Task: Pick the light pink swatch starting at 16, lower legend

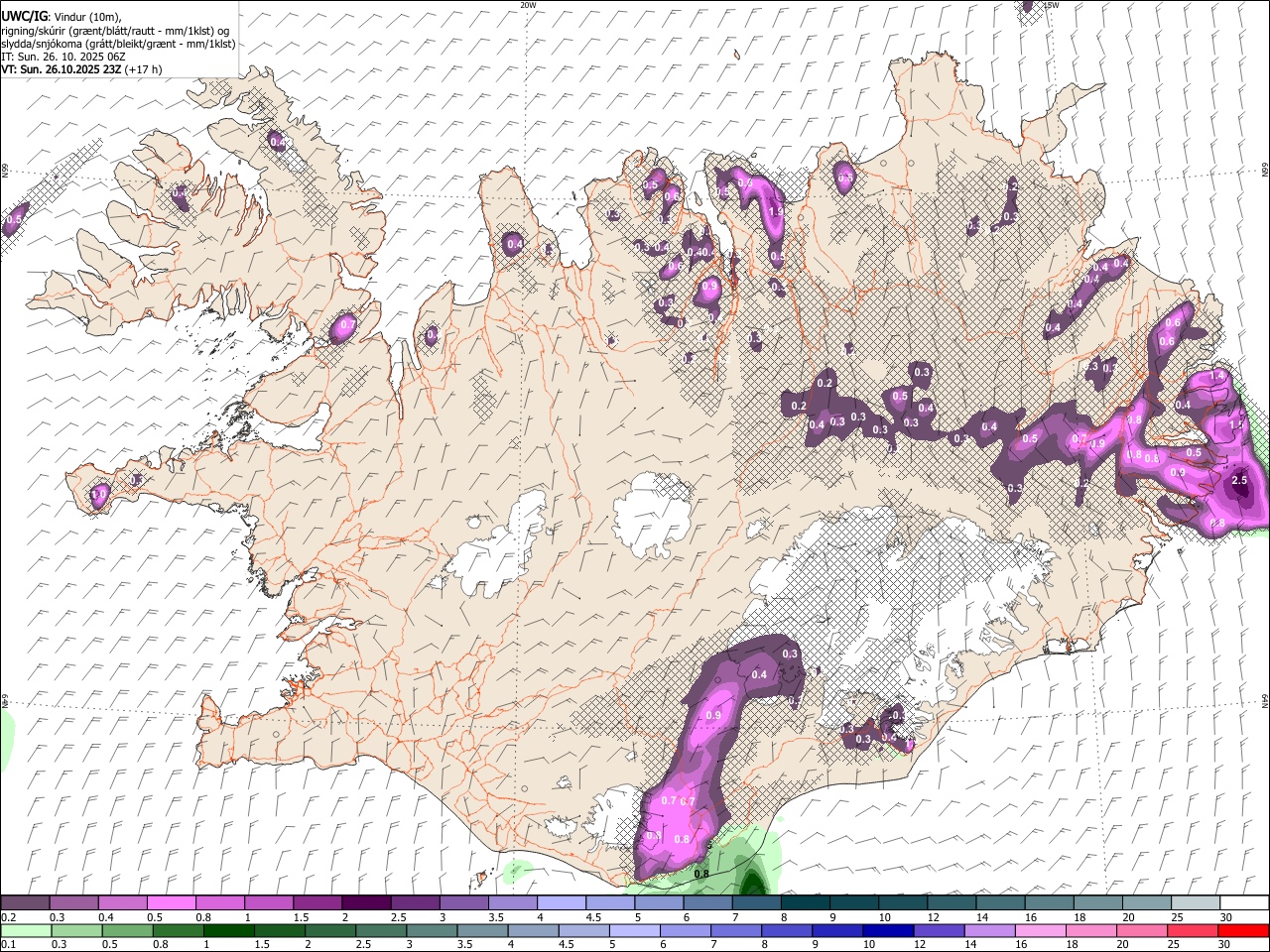Action: (1039, 931)
